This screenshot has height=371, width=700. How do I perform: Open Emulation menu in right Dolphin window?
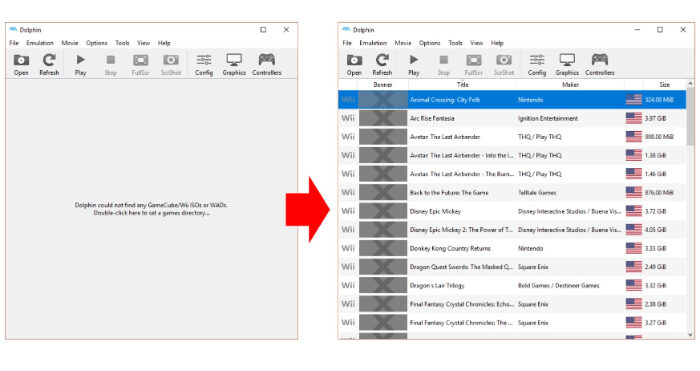click(x=373, y=43)
